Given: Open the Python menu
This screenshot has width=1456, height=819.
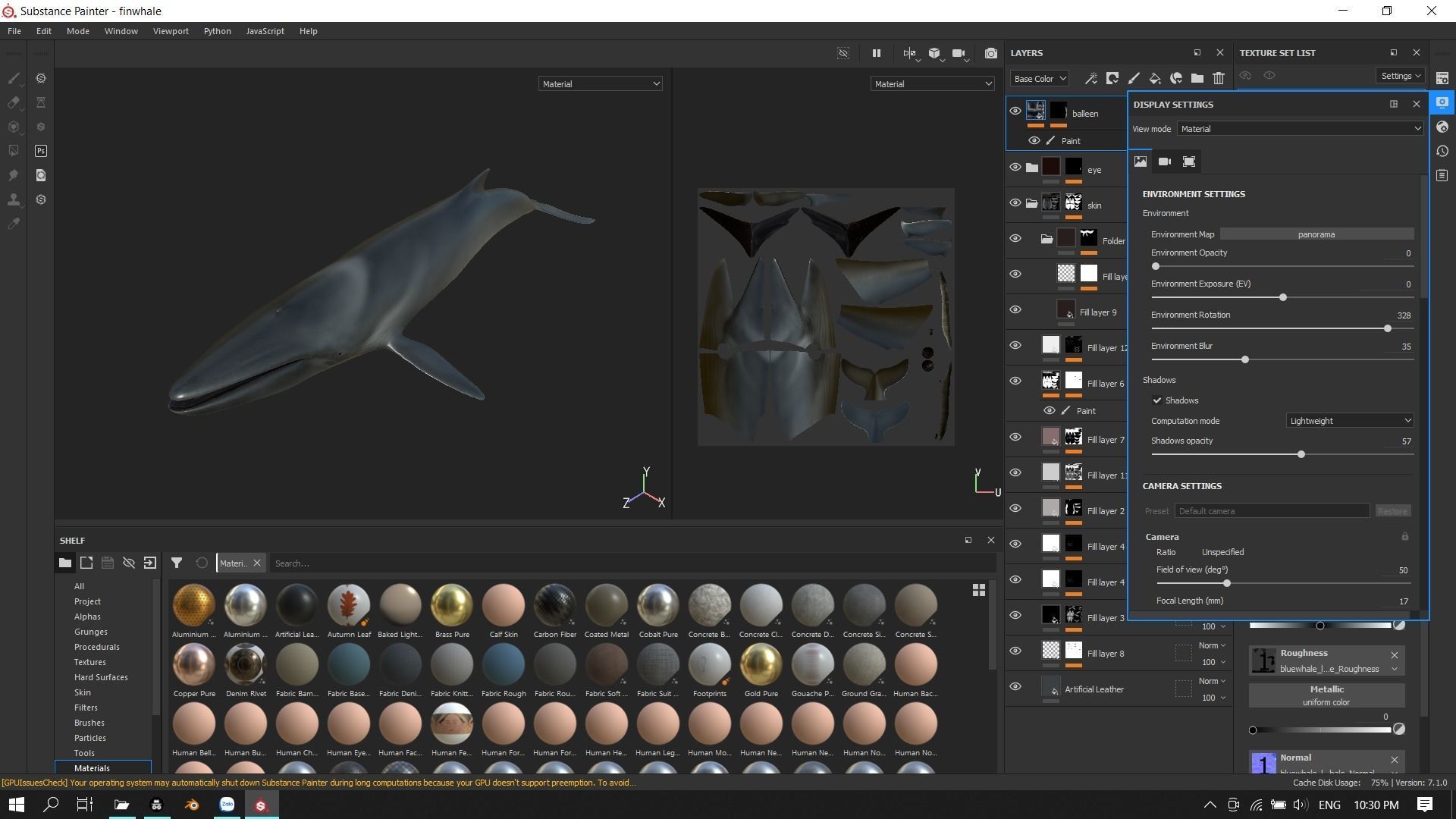Looking at the screenshot, I should 217,31.
